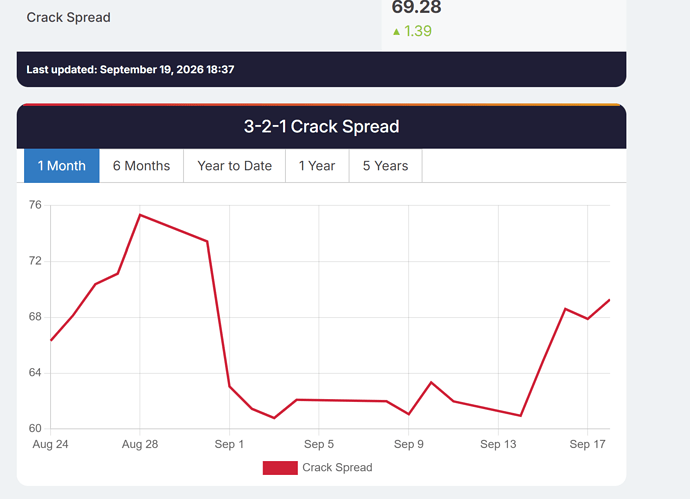Select the 5 Years tab

click(385, 166)
